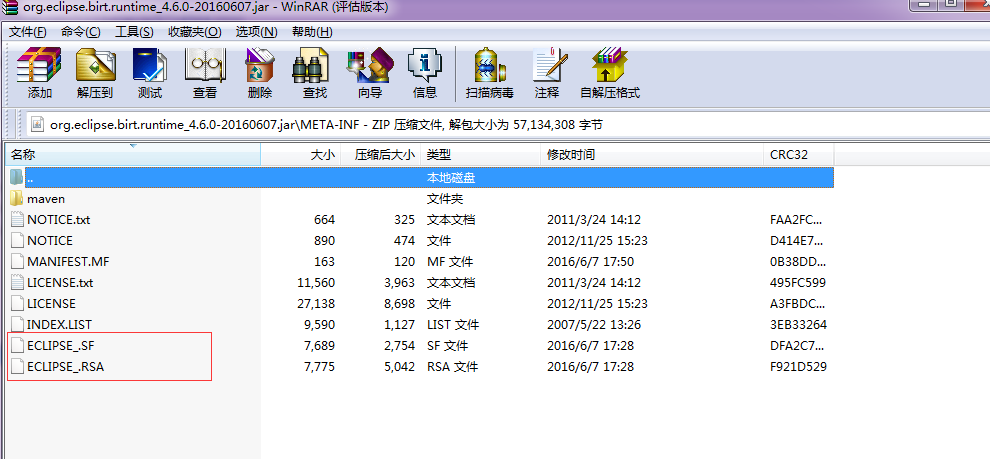
Task: Click the 'MF 文件' type cell
Action: coord(450,261)
